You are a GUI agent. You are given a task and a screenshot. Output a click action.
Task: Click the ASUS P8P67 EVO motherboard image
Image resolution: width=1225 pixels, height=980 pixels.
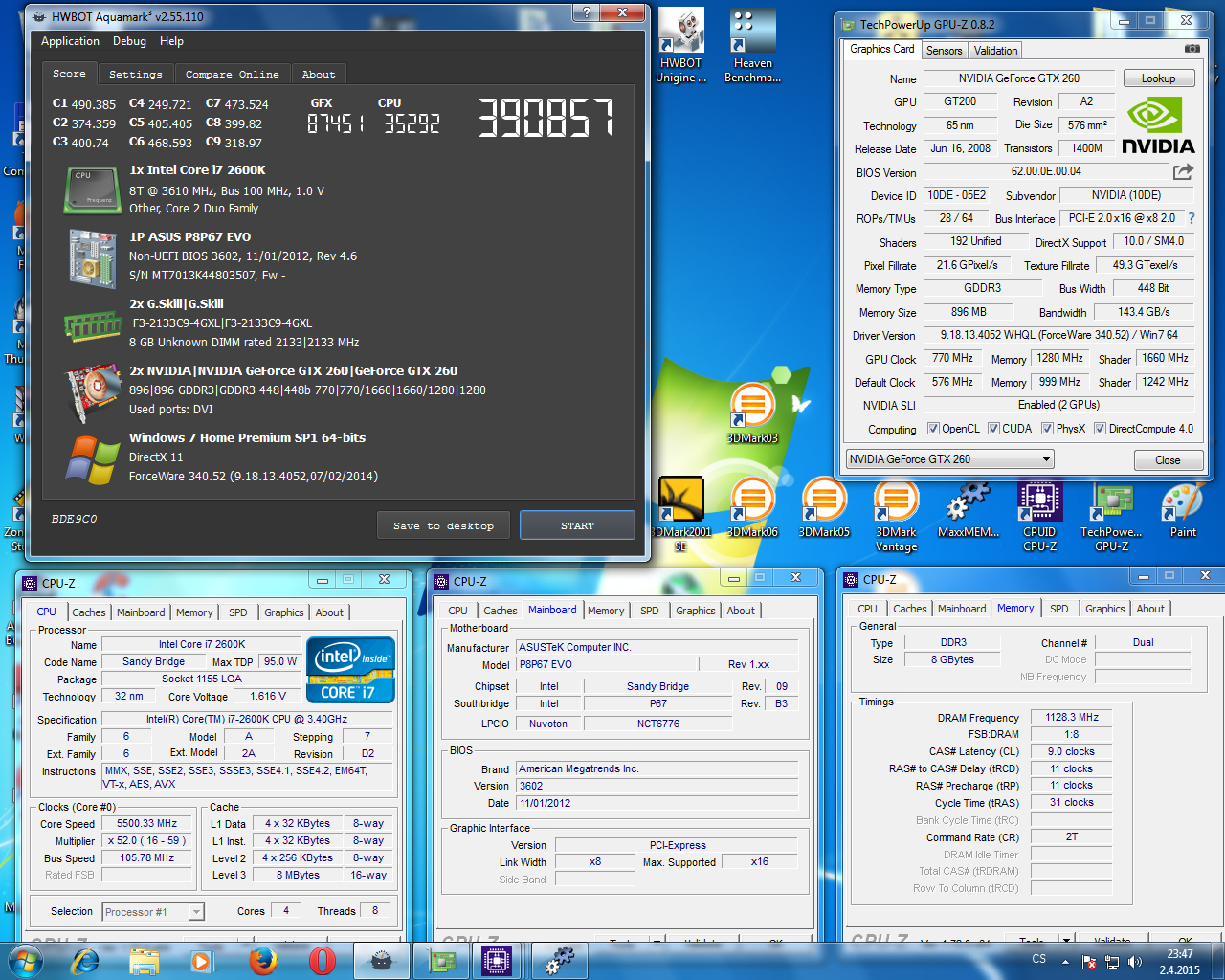[x=92, y=257]
